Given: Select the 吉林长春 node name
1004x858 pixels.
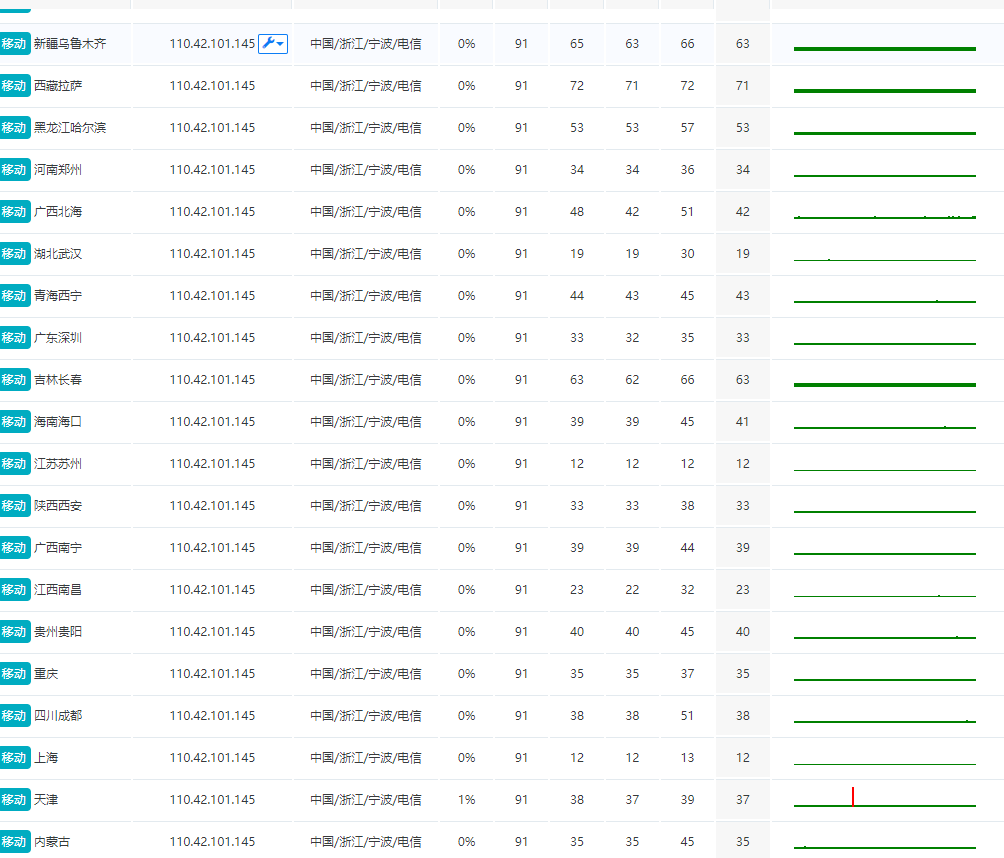Looking at the screenshot, I should 58,380.
